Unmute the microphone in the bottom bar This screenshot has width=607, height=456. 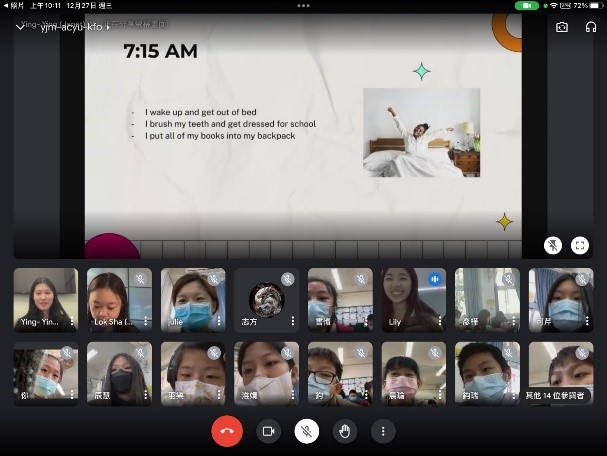pyautogui.click(x=307, y=431)
